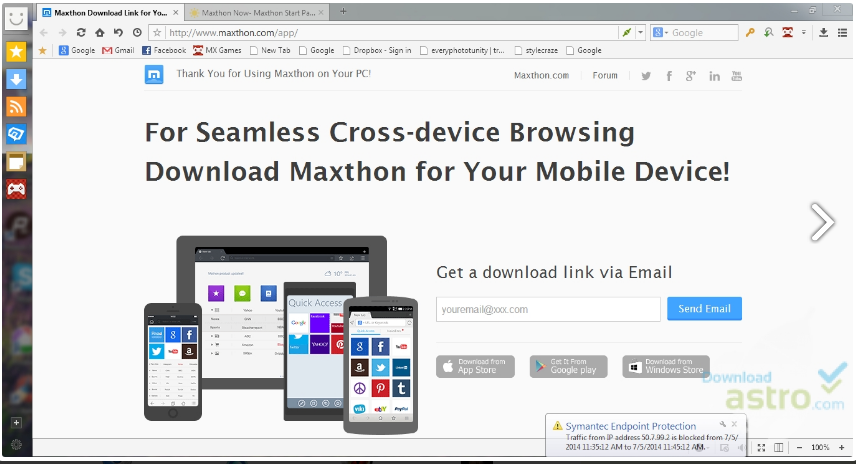Open the everyphototunity bookmark

[x=462, y=50]
